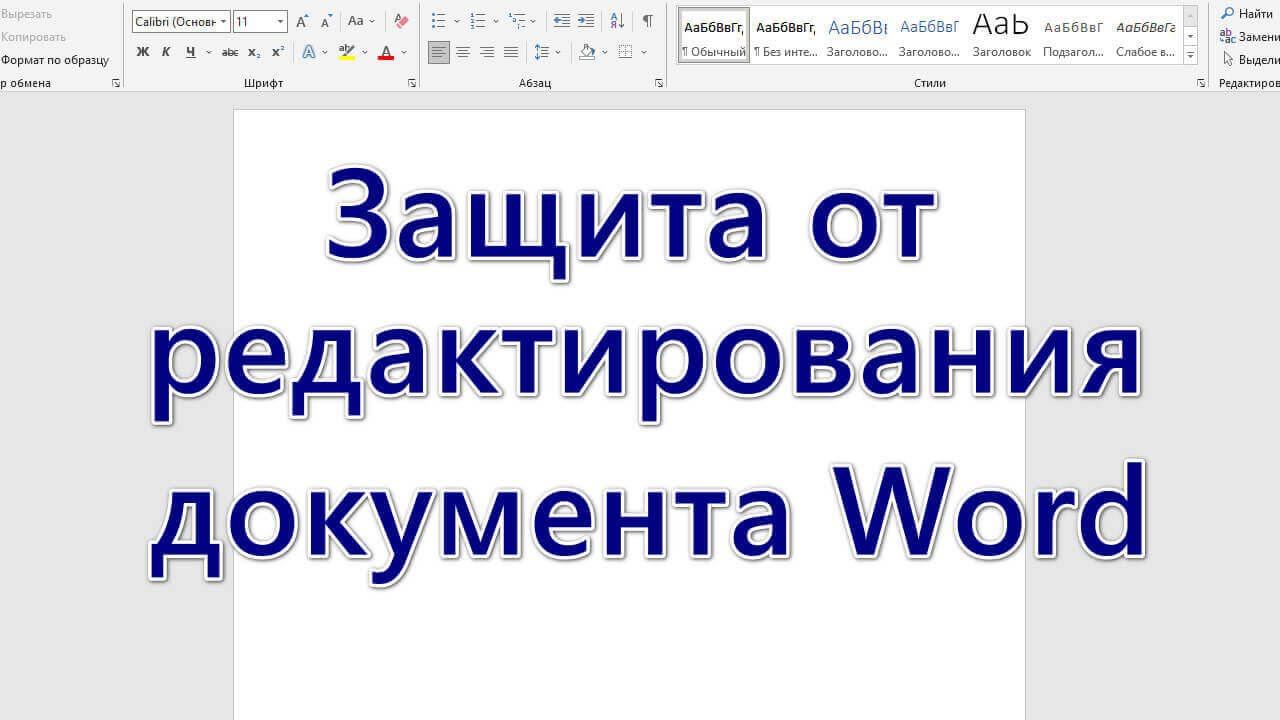The width and height of the screenshot is (1280, 720).
Task: Align the text to the right
Action: [487, 52]
